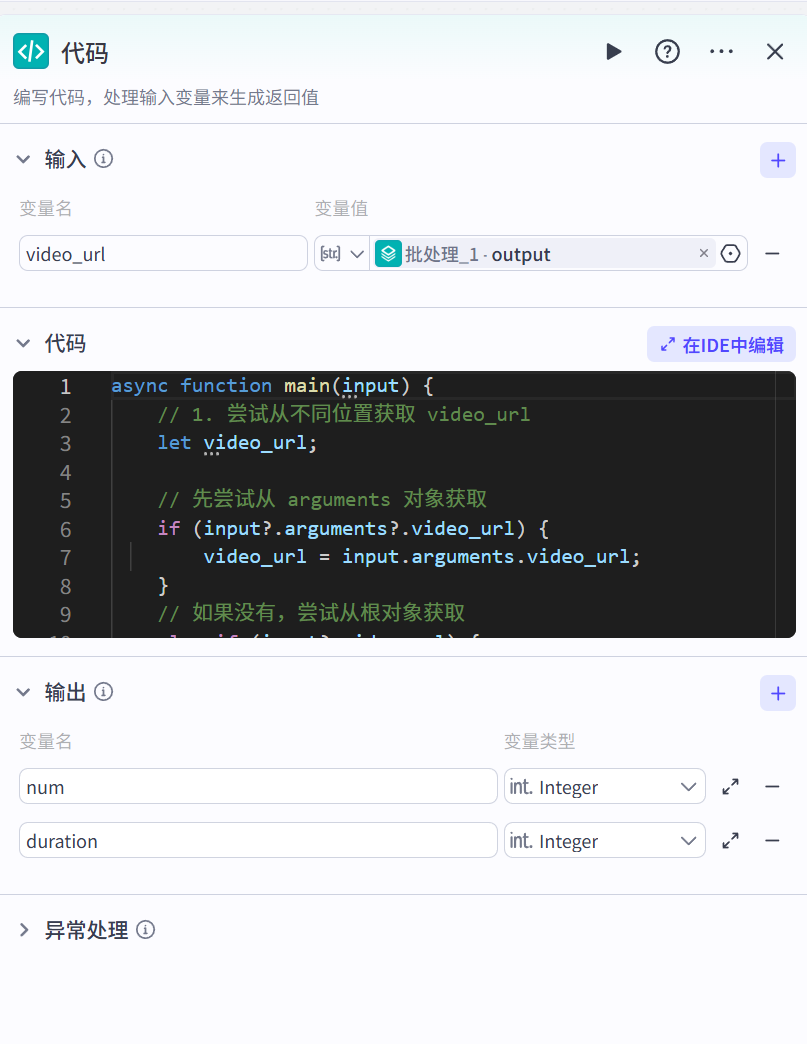This screenshot has height=1044, width=807.
Task: Open the more options (...) menu icon
Action: point(721,51)
